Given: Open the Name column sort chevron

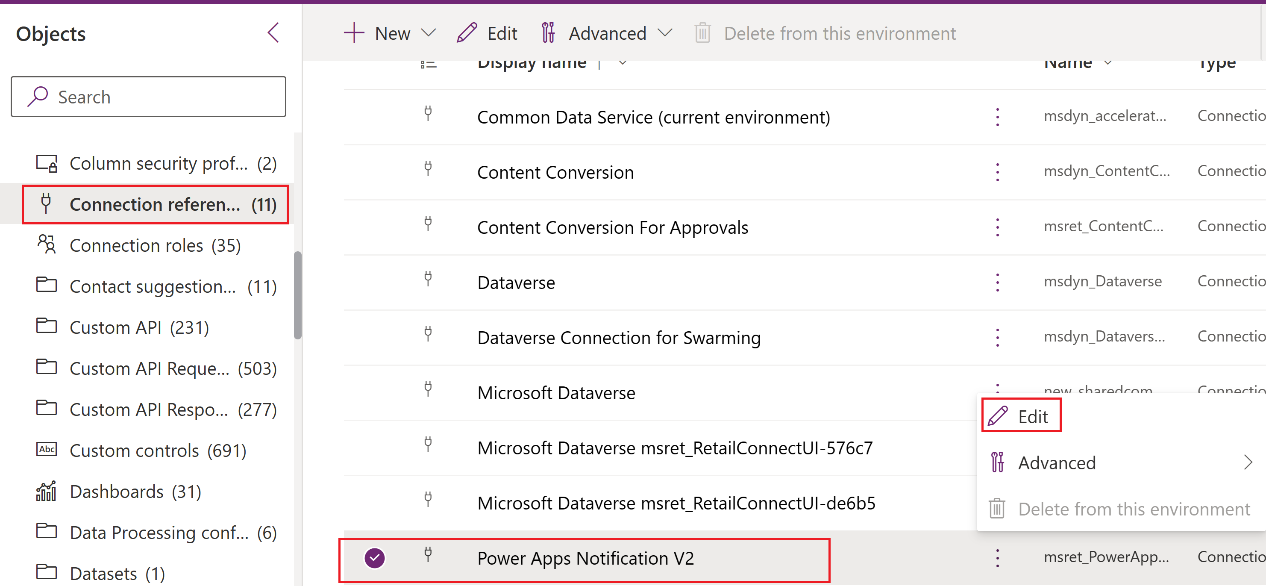Looking at the screenshot, I should point(1108,63).
